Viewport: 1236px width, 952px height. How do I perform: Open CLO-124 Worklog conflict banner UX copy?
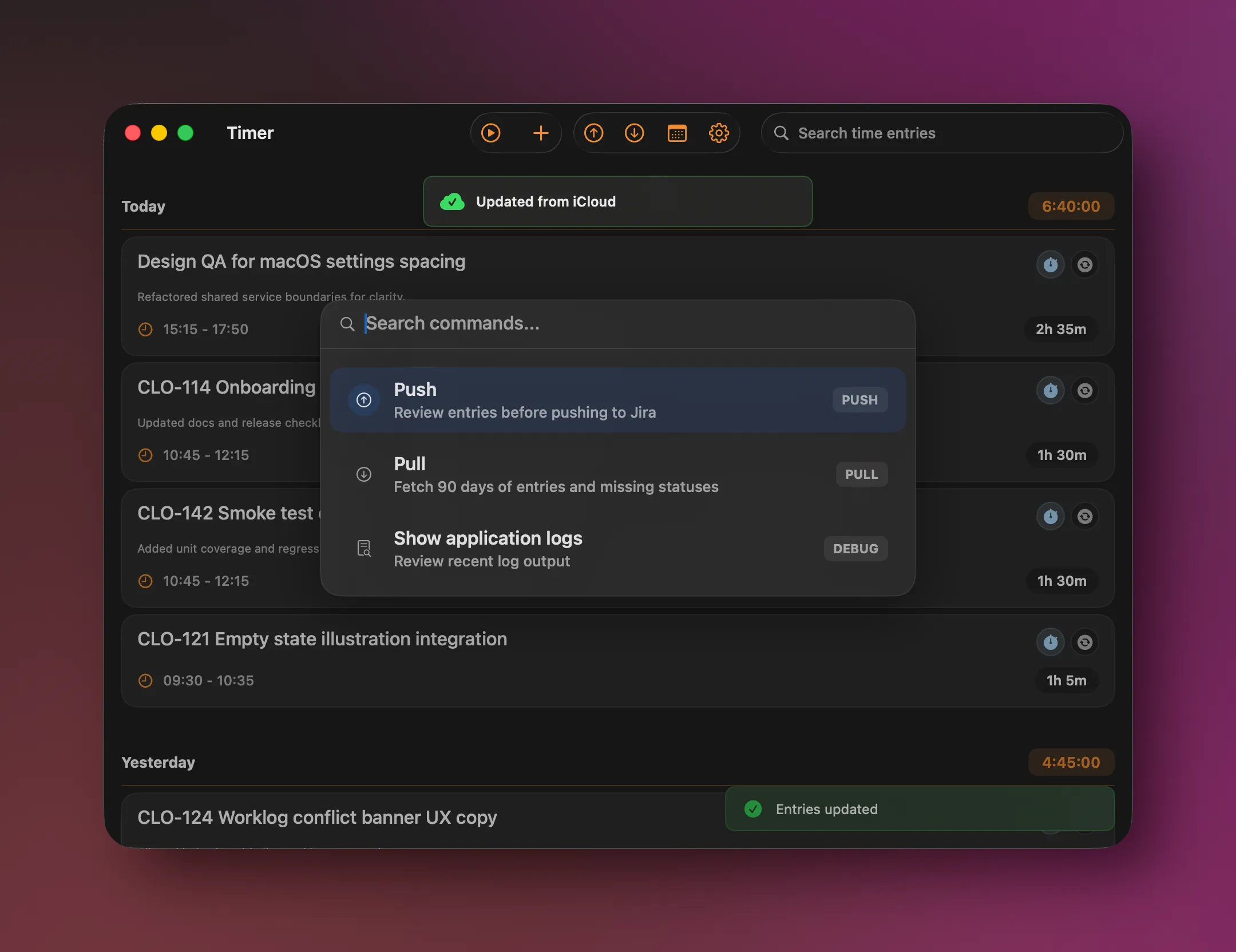317,818
